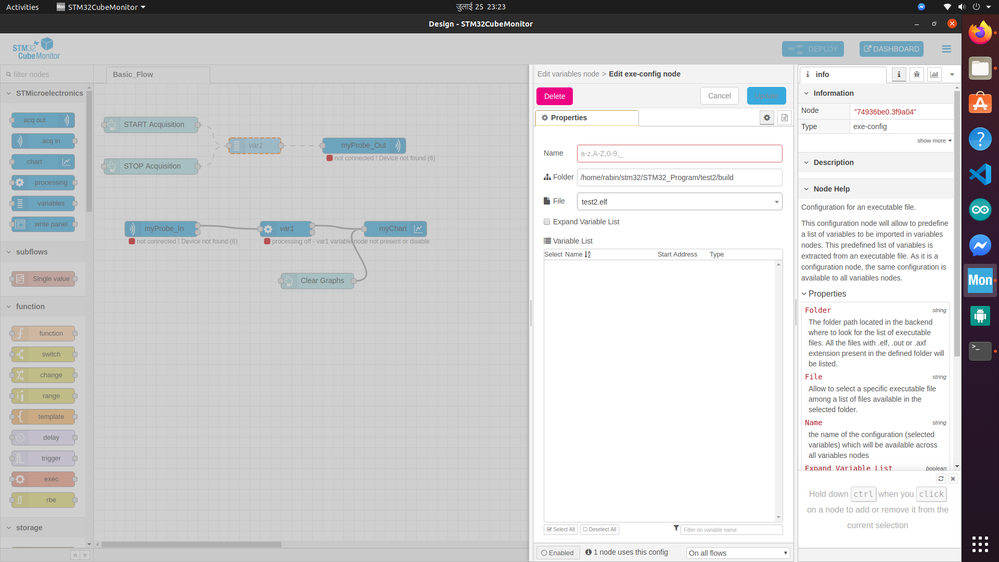This screenshot has width=999, height=562.
Task: Expand 'show more' in Information section
Action: tap(934, 141)
